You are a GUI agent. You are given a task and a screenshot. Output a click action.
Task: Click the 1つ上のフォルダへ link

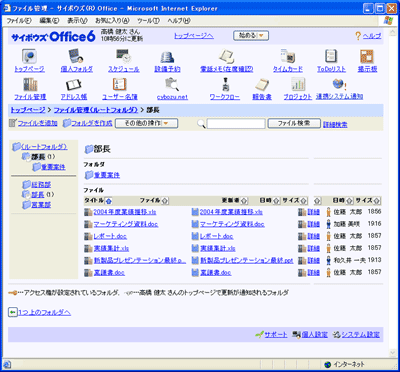tap(44, 313)
